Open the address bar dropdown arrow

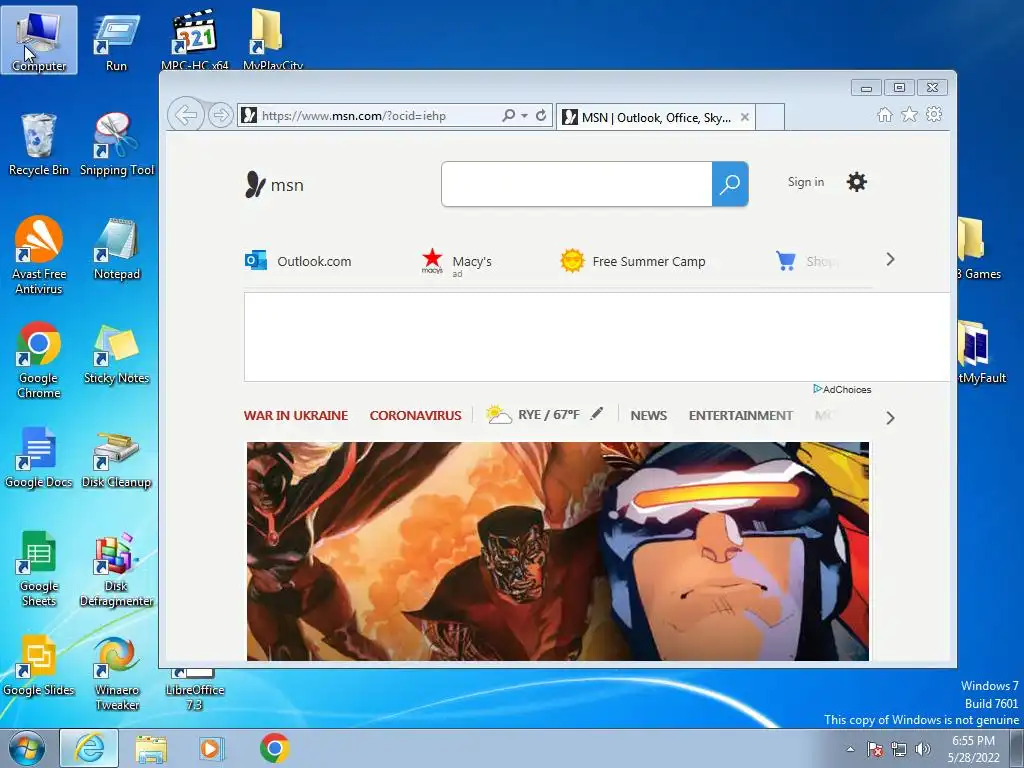click(x=524, y=116)
